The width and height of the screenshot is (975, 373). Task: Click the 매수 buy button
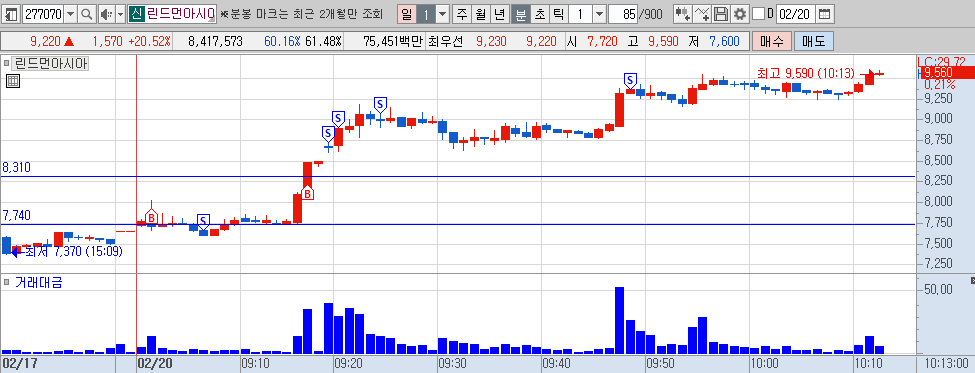pyautogui.click(x=772, y=42)
